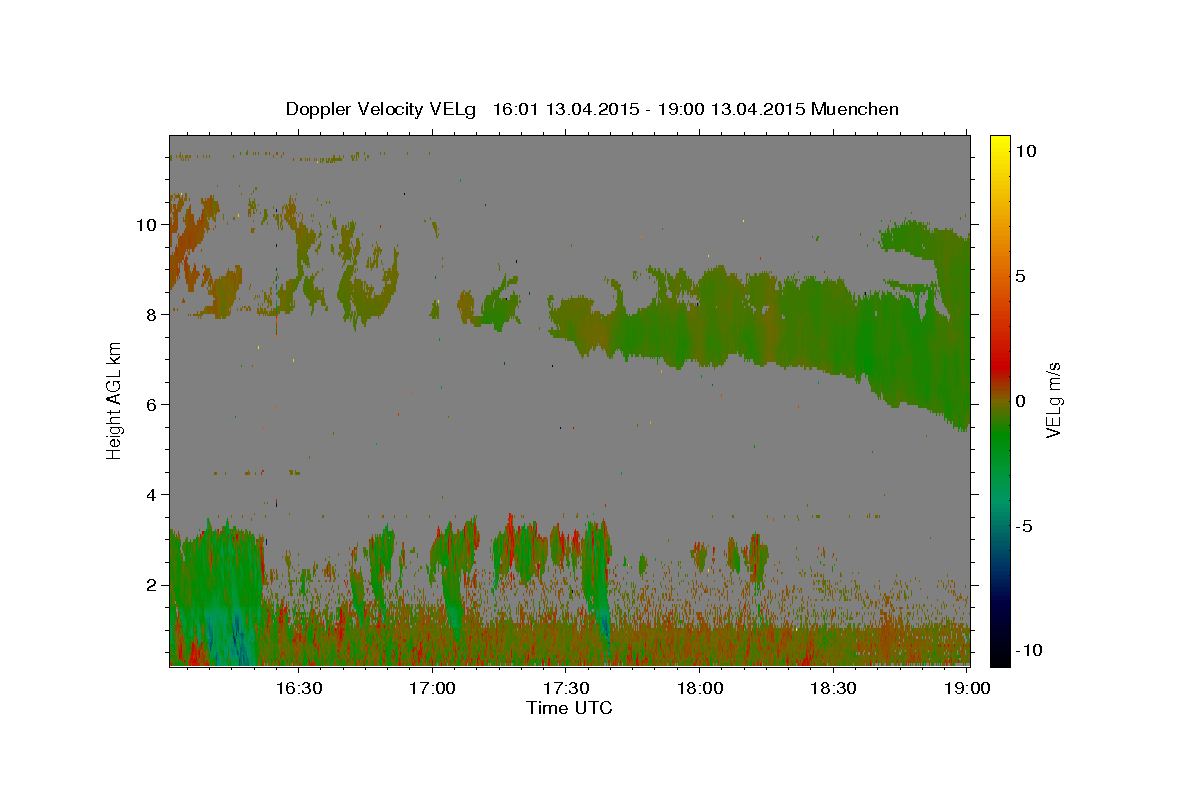Click the height tick label 4
1200x800 pixels.
(x=152, y=495)
